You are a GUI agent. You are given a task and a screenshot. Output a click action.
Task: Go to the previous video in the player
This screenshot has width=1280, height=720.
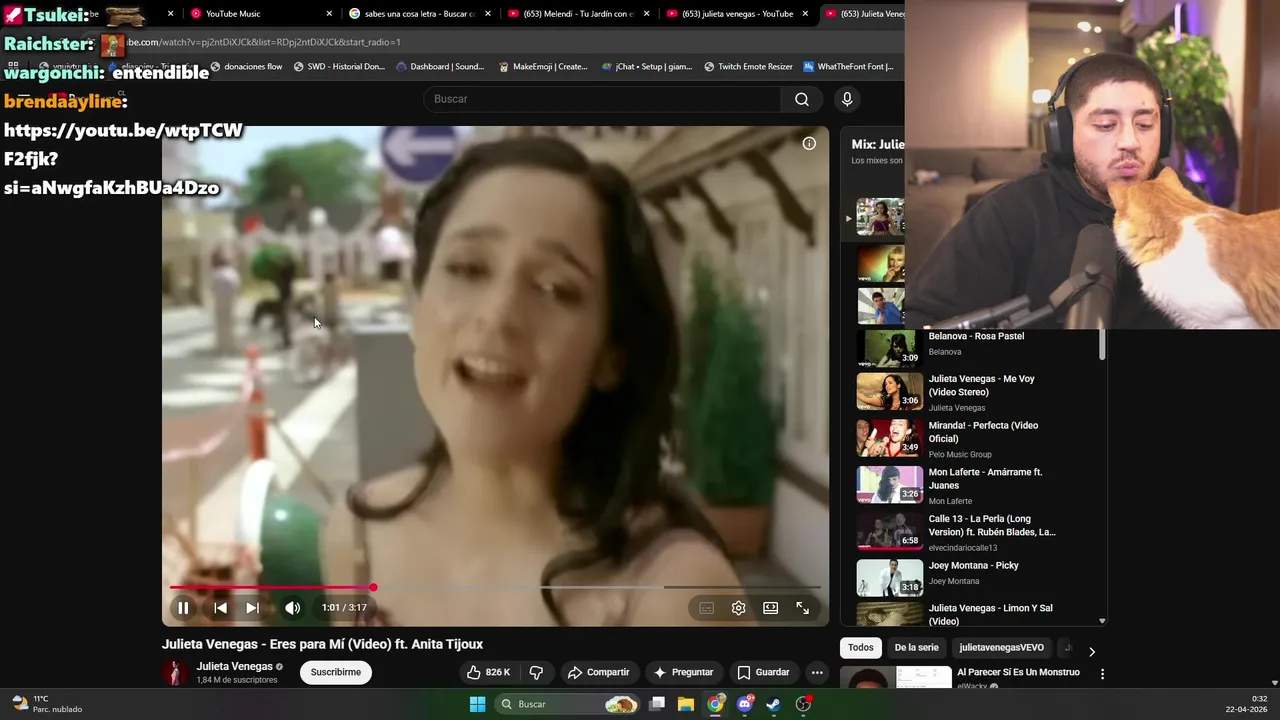[220, 608]
